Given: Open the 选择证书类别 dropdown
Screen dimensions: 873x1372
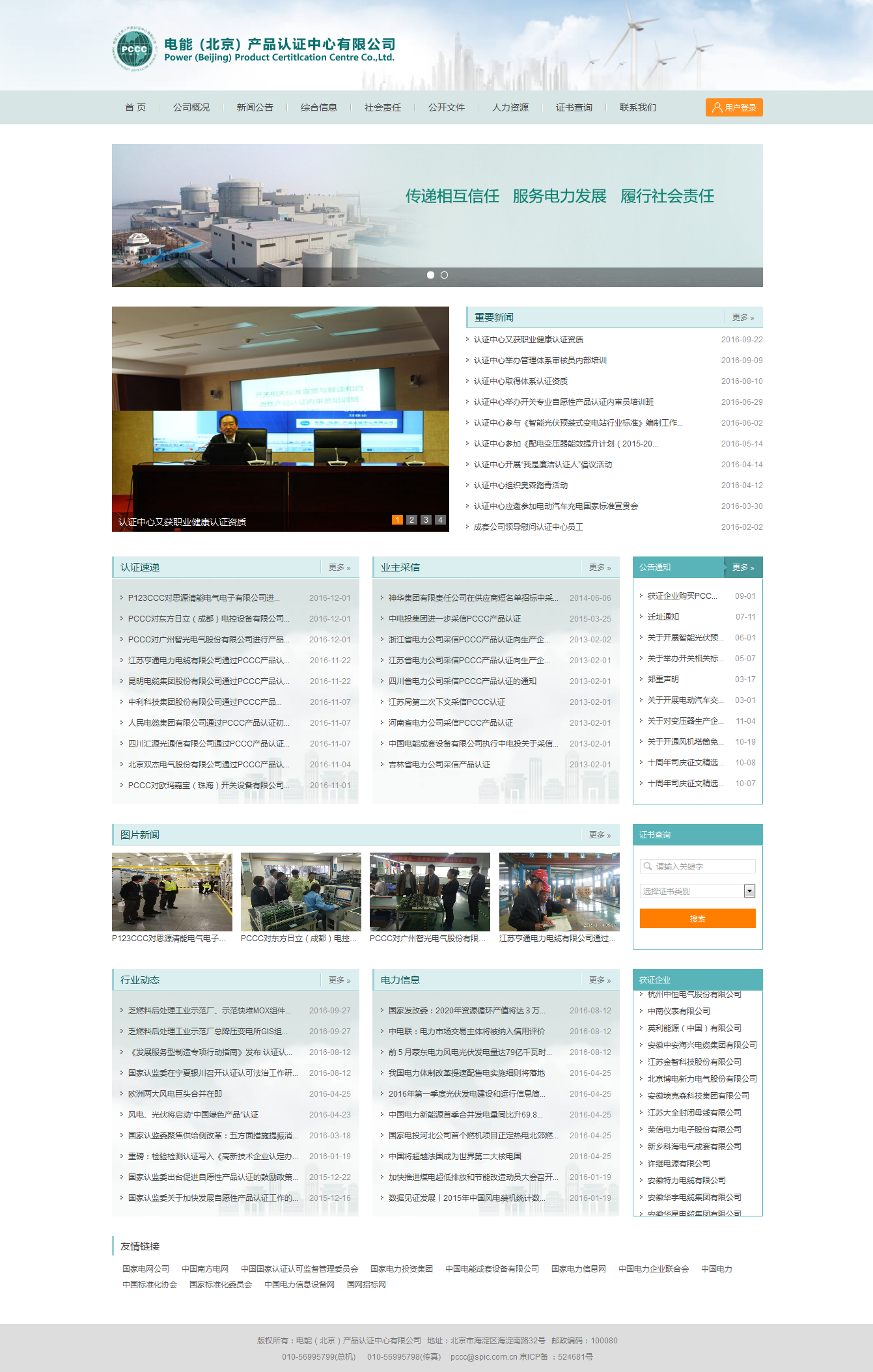Looking at the screenshot, I should pos(698,891).
